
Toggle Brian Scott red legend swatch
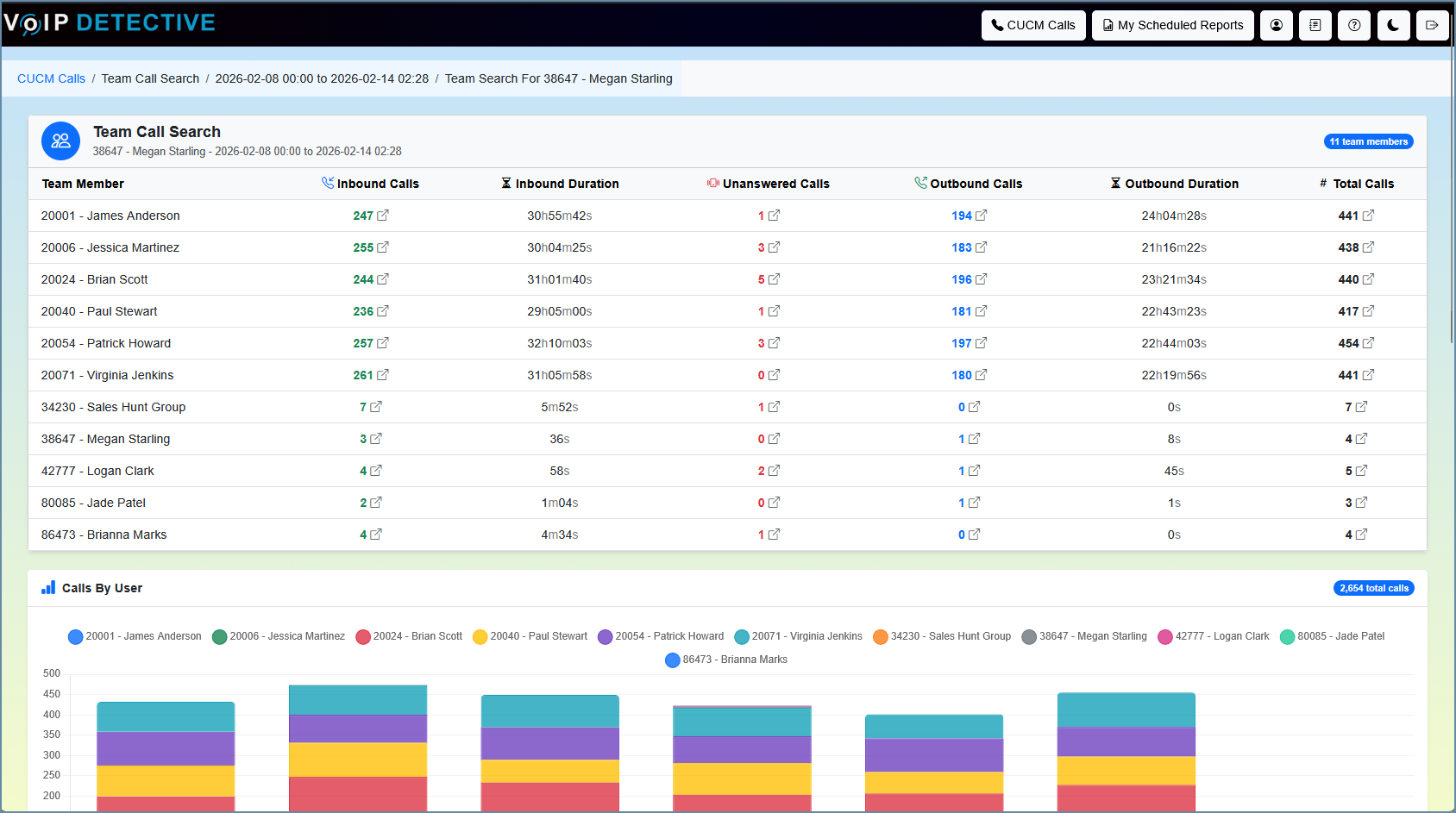(363, 636)
